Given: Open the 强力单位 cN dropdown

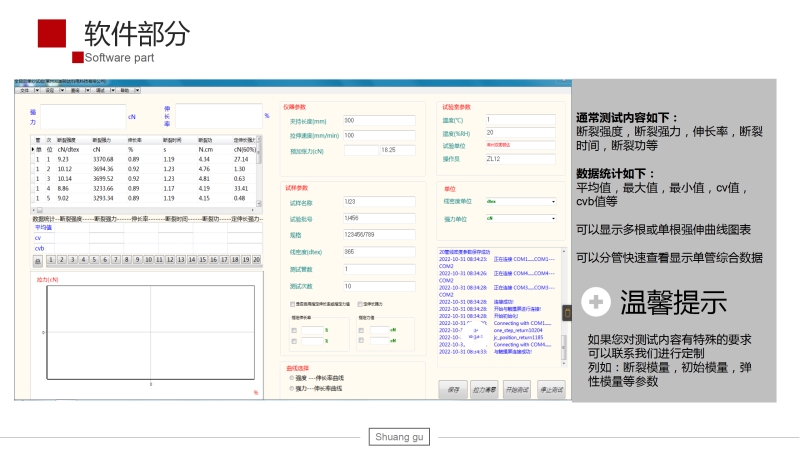Looking at the screenshot, I should point(553,218).
